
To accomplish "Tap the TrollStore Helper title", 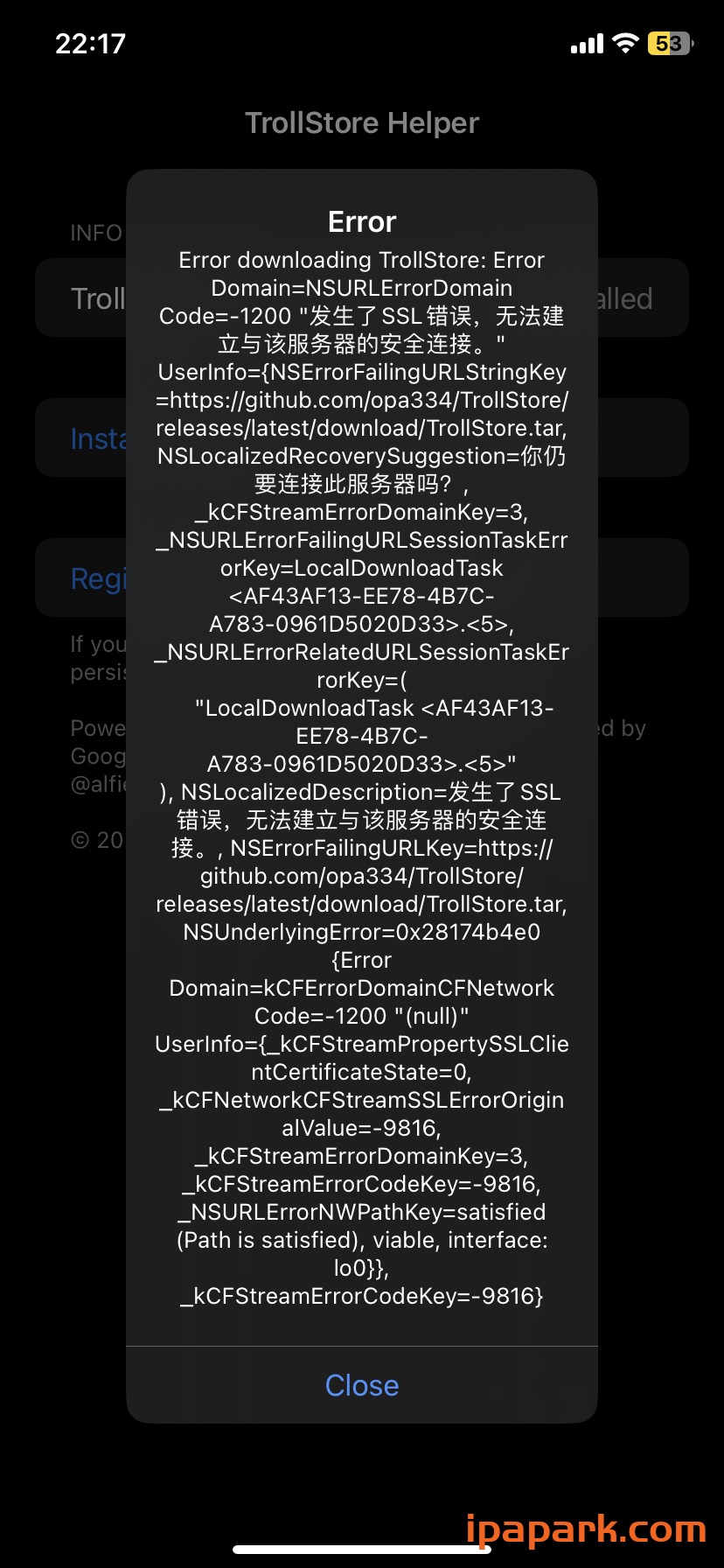I will coord(362,123).
